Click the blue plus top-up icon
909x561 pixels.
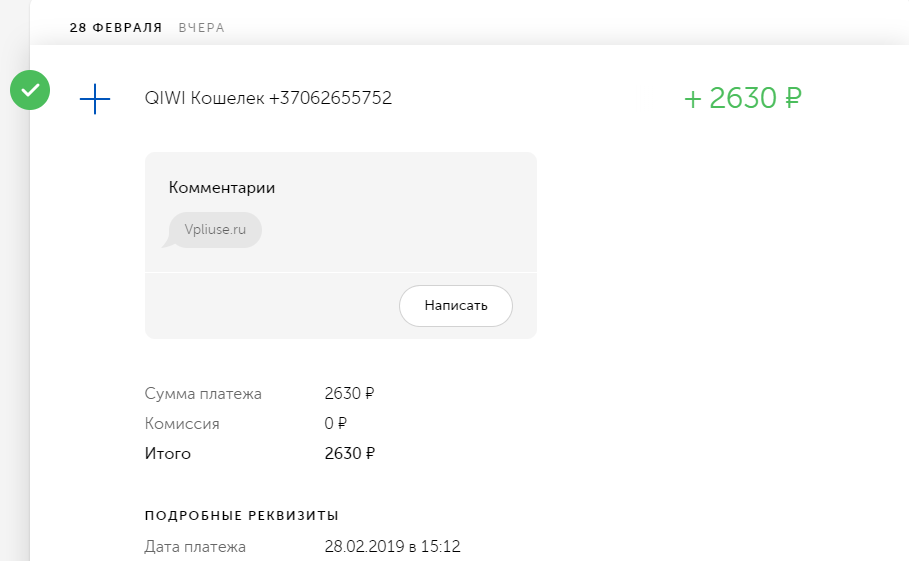[95, 99]
